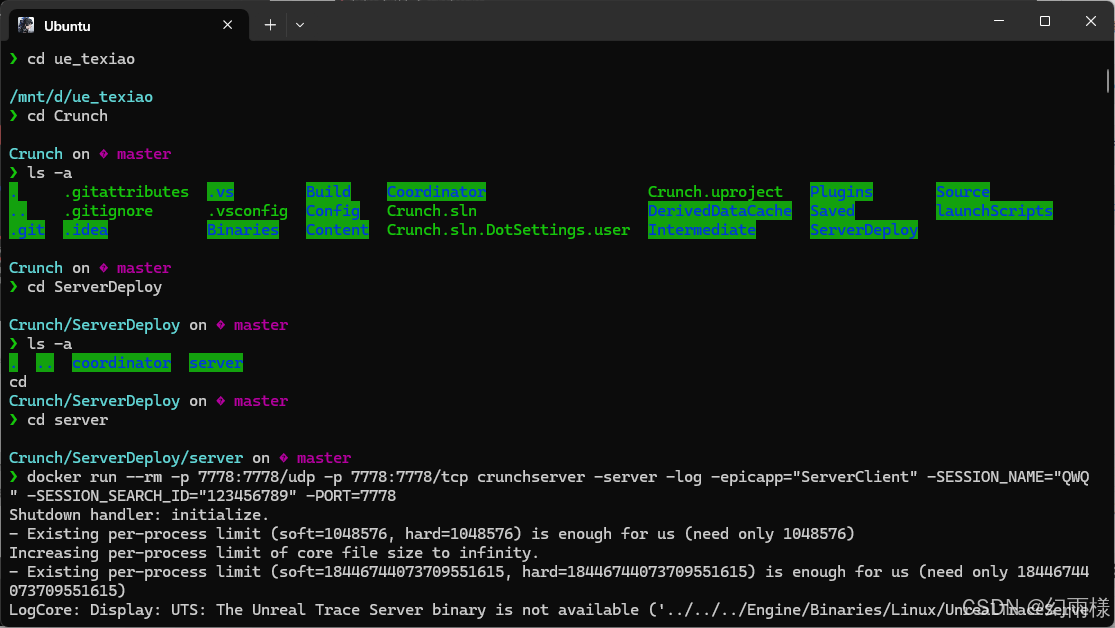Click the 'cd Crunch' command

pyautogui.click(x=68, y=116)
